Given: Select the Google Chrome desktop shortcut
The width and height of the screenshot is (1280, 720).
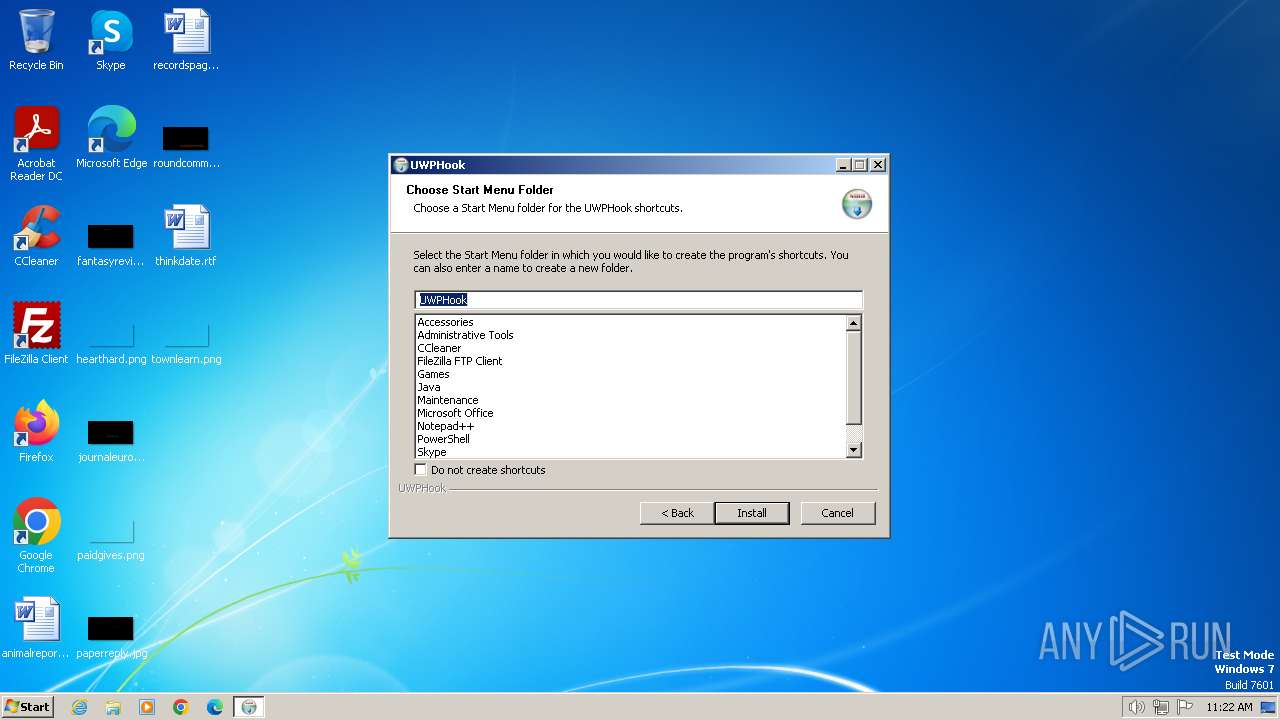Looking at the screenshot, I should pyautogui.click(x=36, y=536).
